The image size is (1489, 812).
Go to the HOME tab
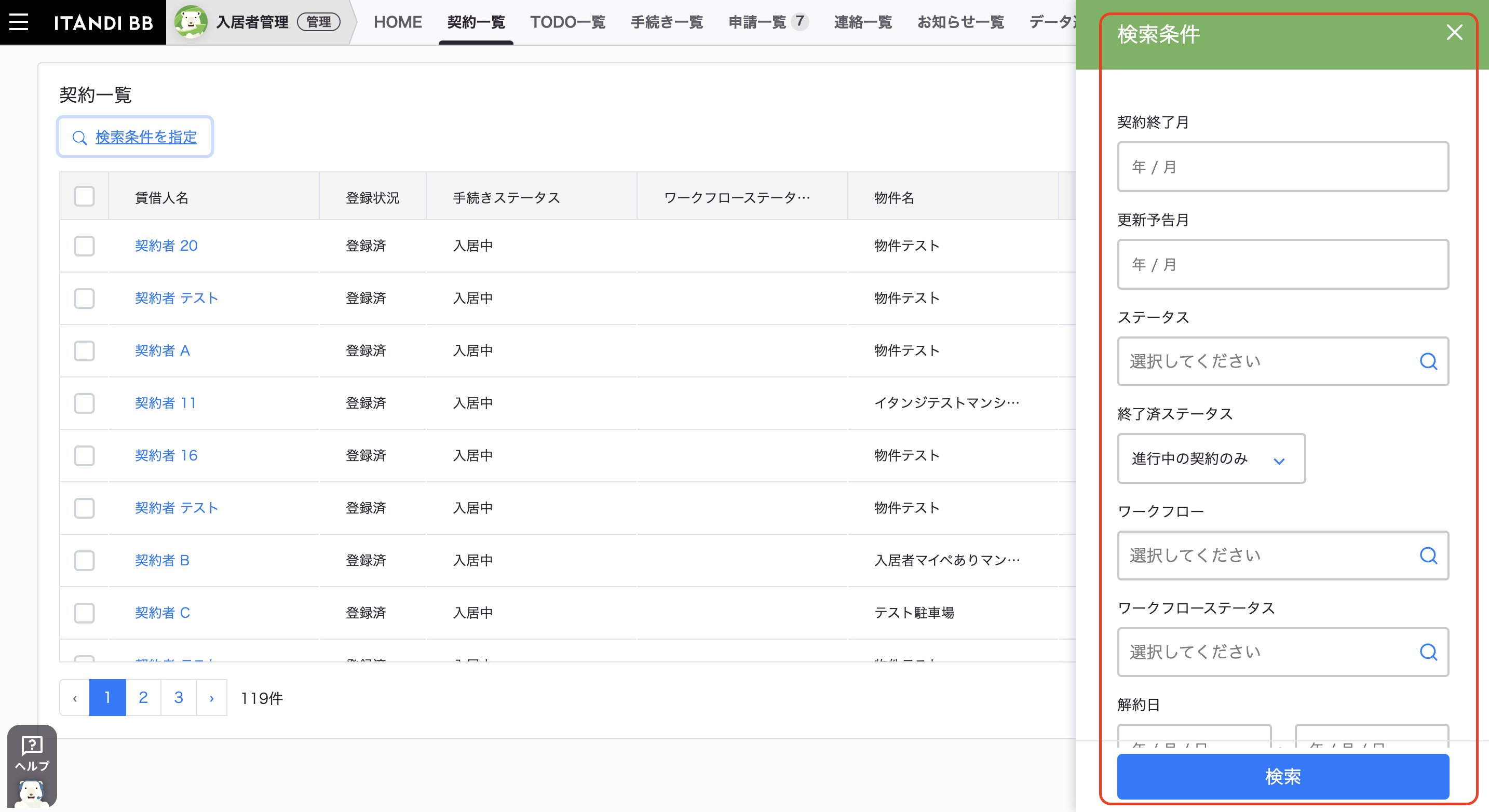398,22
